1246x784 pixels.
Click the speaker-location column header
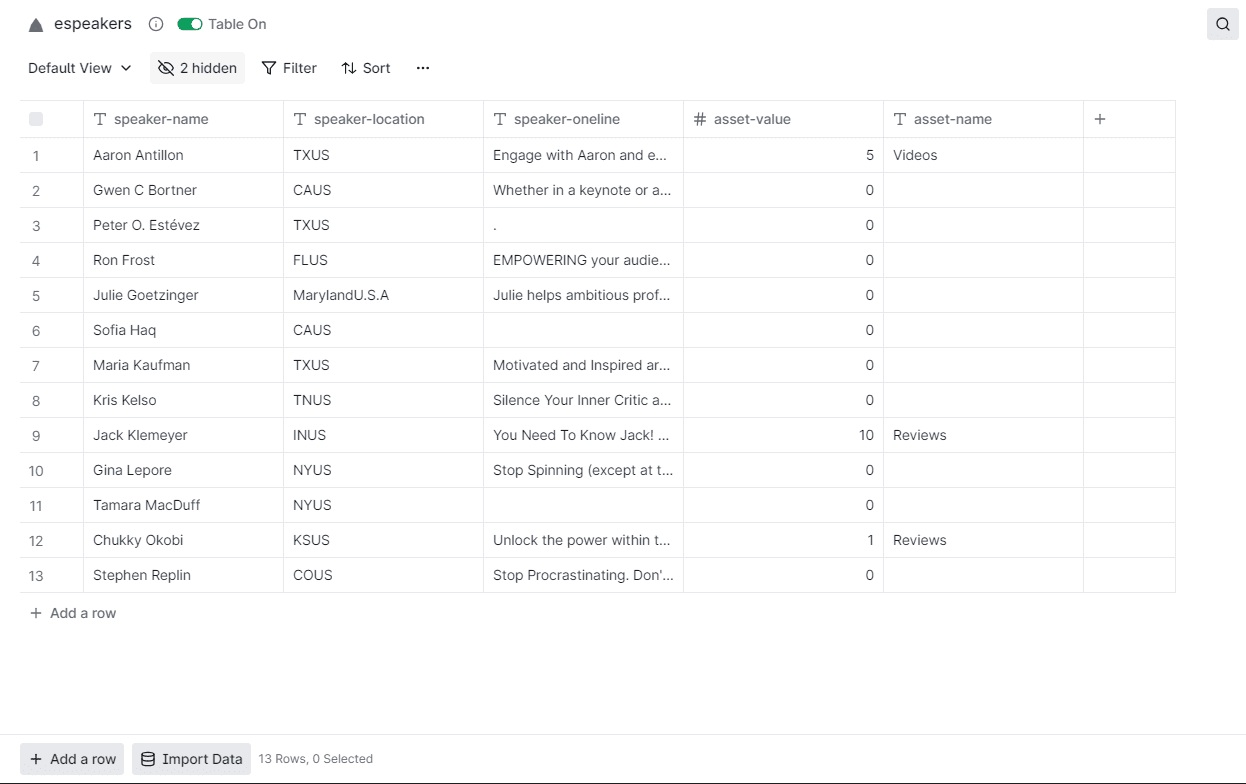pos(384,119)
